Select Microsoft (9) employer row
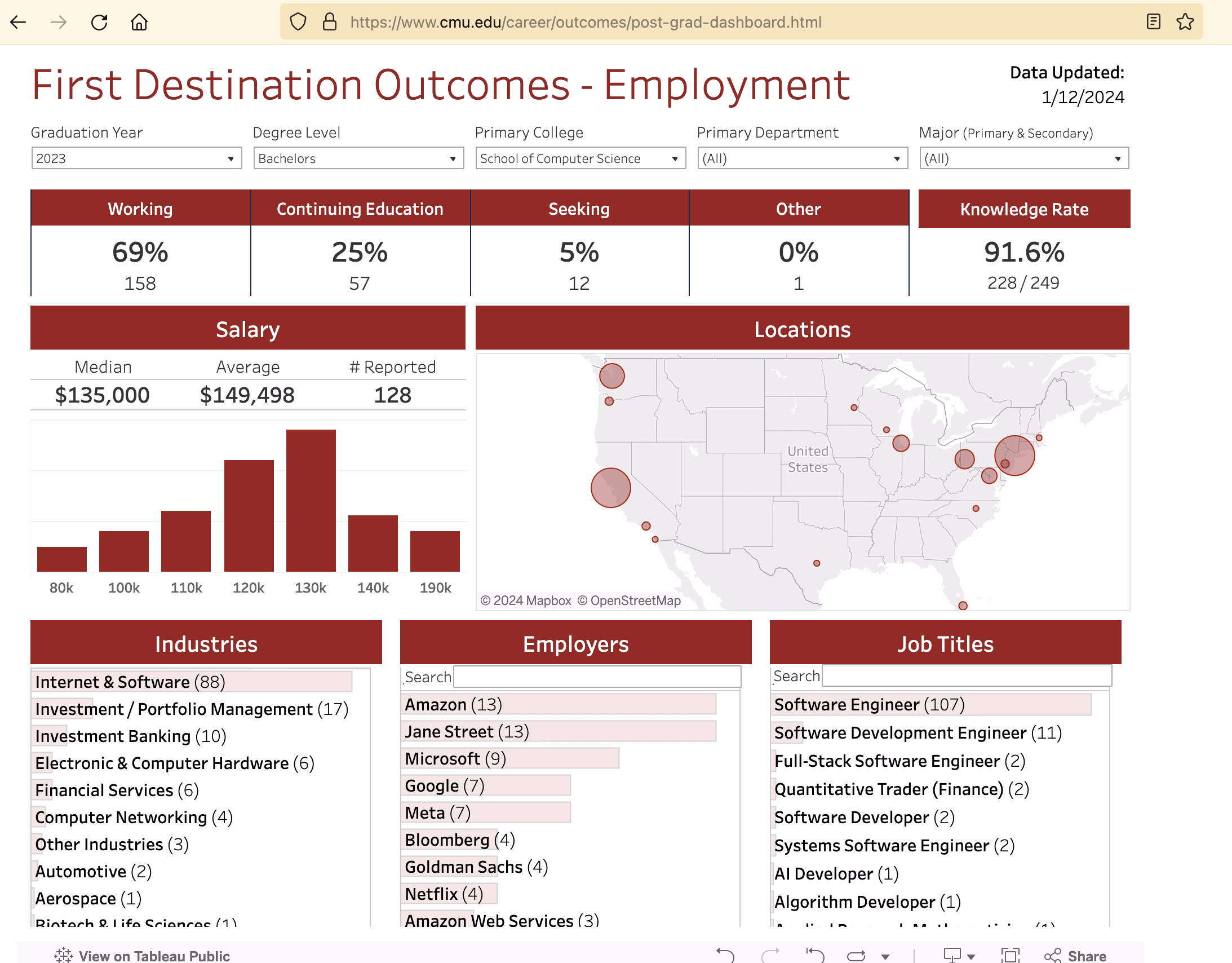Viewport: 1232px width, 963px height. [x=510, y=759]
